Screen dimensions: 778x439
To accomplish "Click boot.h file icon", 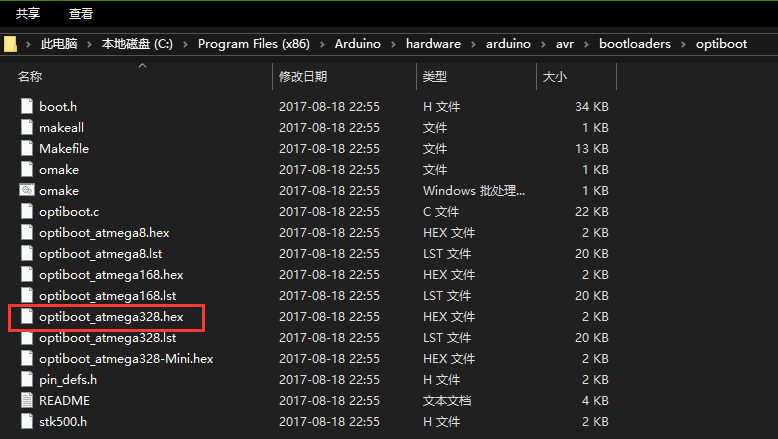I will (27, 106).
